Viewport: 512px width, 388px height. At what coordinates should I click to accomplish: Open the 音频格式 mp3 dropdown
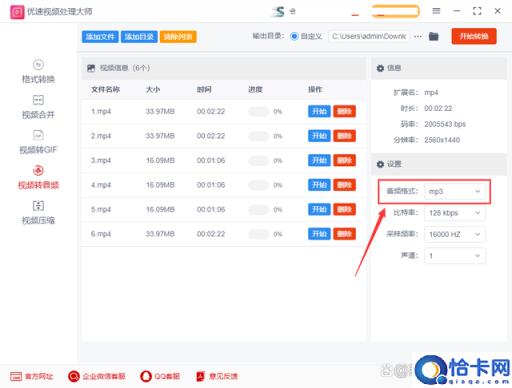(x=455, y=191)
